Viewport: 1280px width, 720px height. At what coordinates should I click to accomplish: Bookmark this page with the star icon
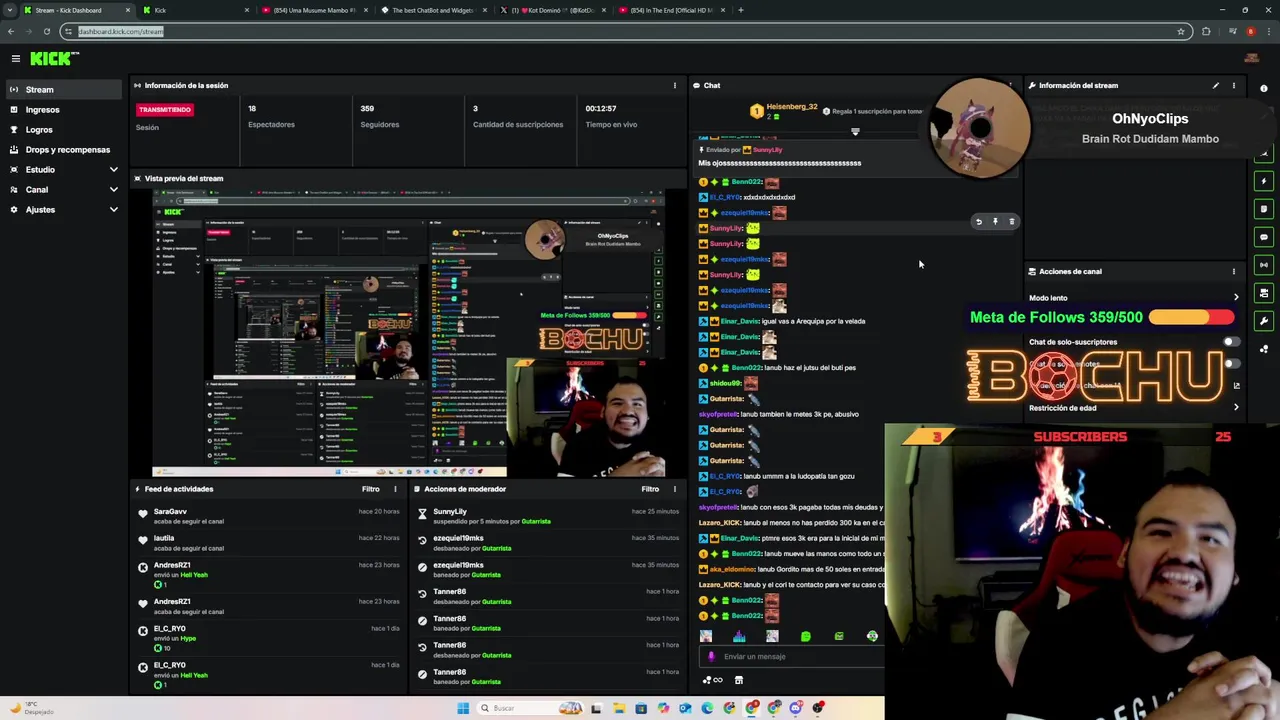point(1181,31)
